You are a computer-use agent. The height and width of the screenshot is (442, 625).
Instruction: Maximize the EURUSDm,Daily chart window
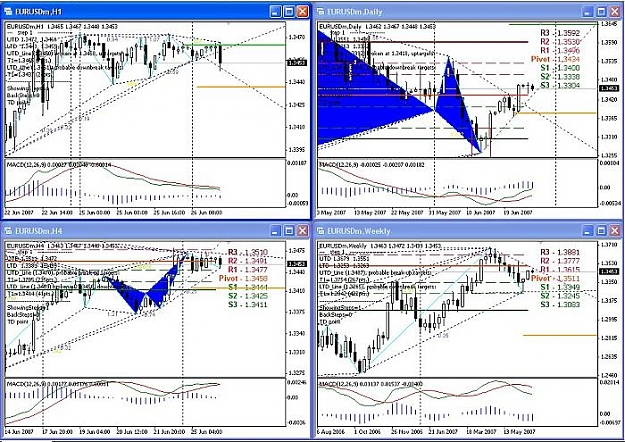click(601, 12)
